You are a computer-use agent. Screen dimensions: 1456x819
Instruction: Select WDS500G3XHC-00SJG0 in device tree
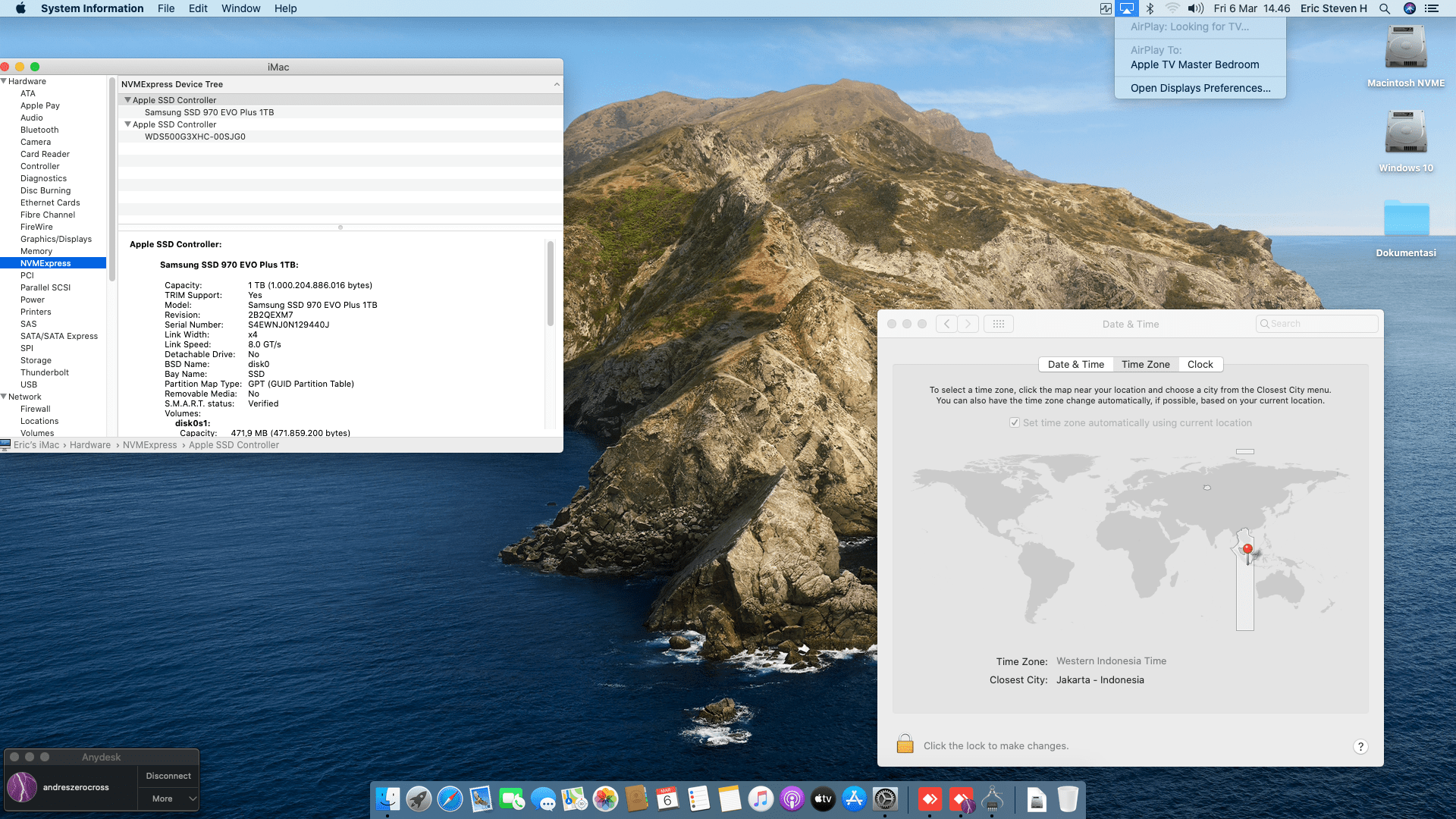click(x=195, y=136)
